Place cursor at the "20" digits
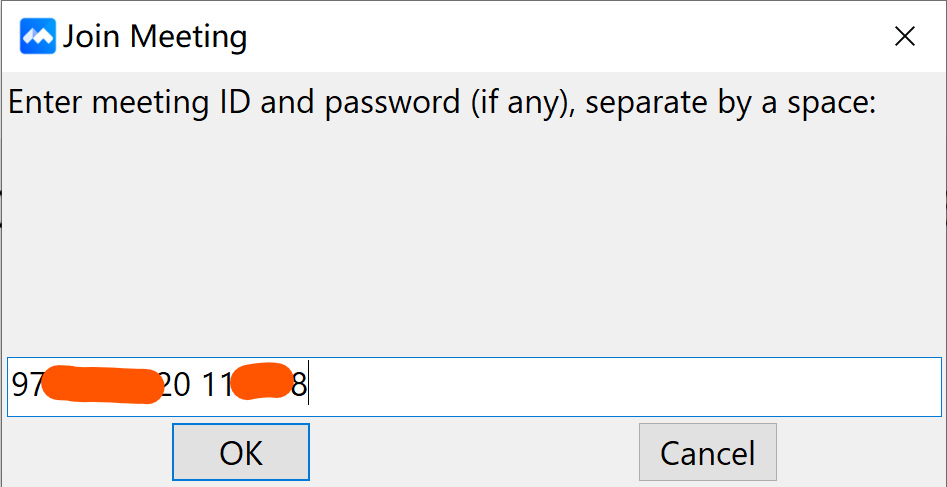The height and width of the screenshot is (487, 947). [x=176, y=385]
